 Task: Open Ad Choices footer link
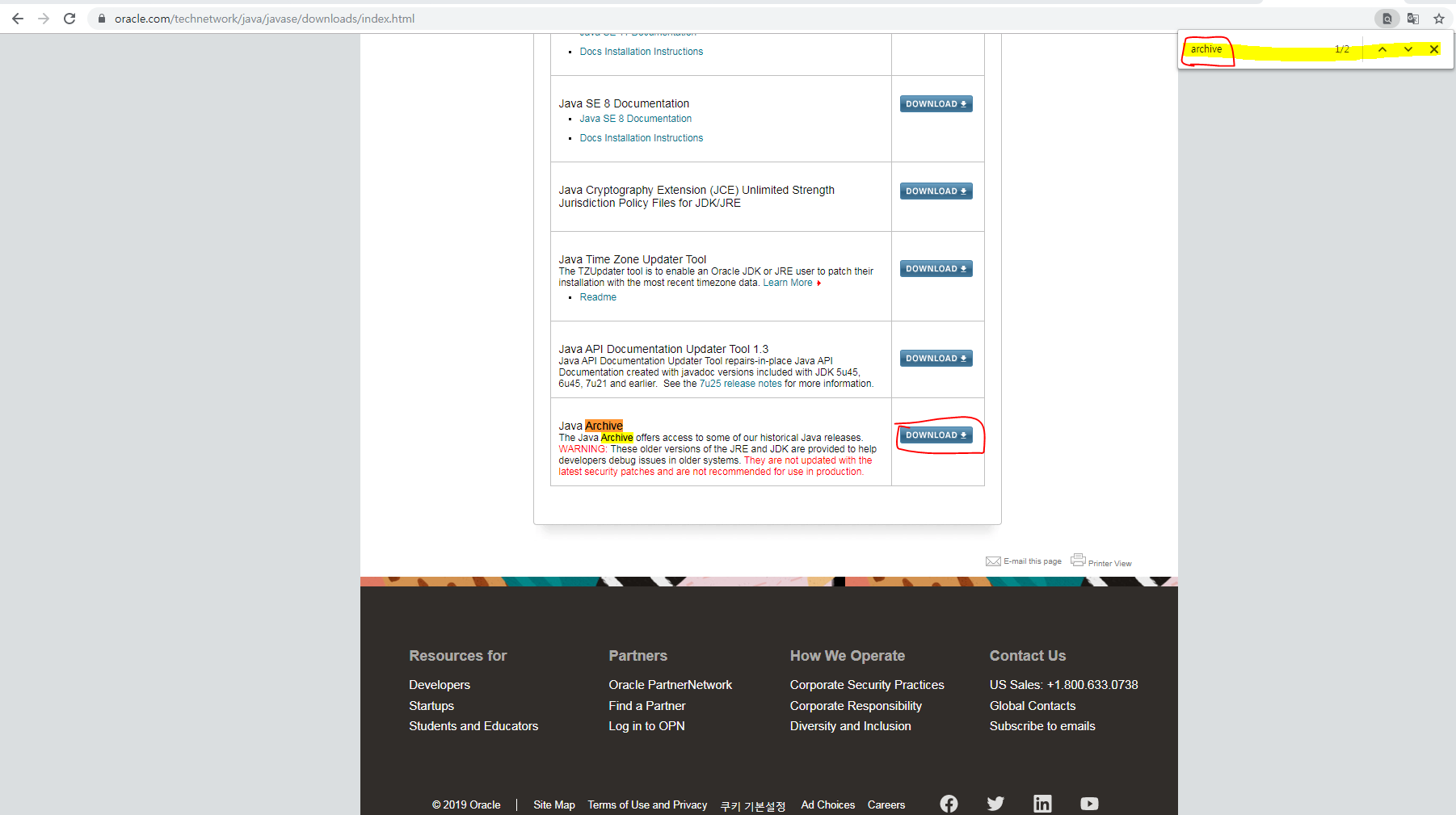(x=827, y=805)
